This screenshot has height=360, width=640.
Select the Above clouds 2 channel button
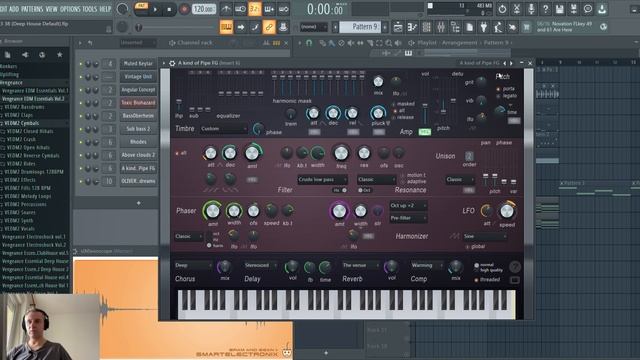138,155
